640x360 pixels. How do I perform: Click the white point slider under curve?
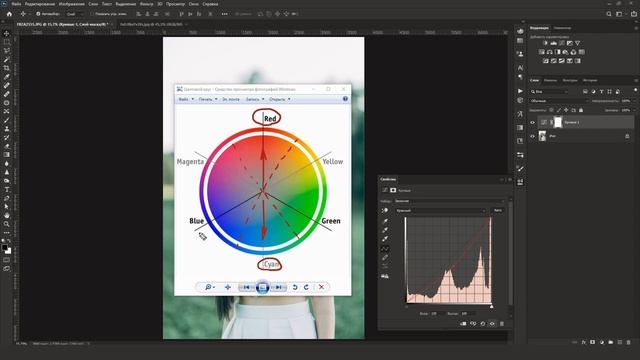(x=491, y=306)
